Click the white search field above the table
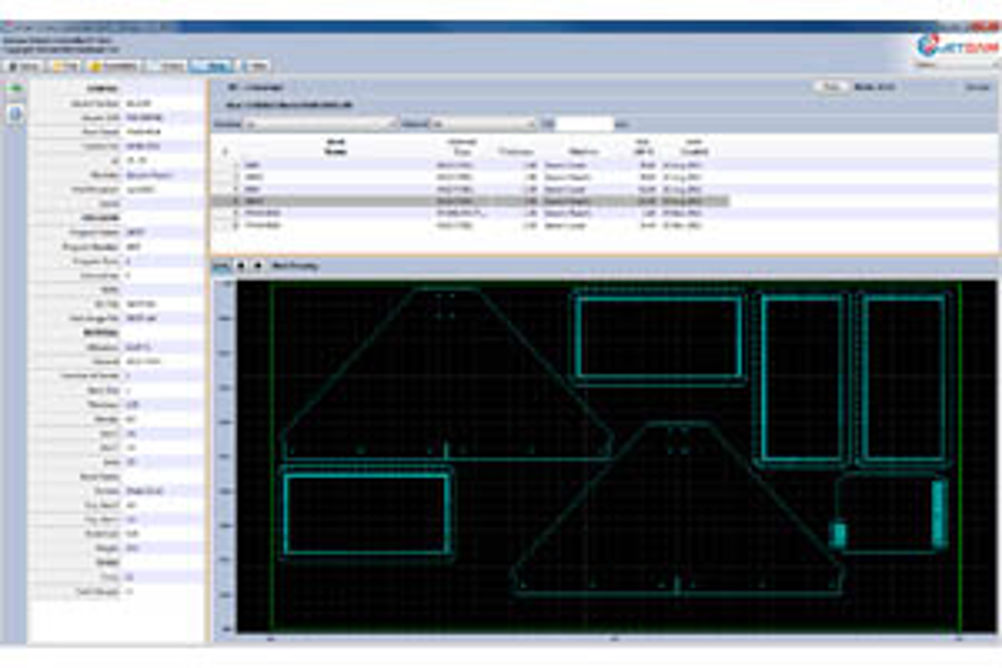 pyautogui.click(x=584, y=123)
